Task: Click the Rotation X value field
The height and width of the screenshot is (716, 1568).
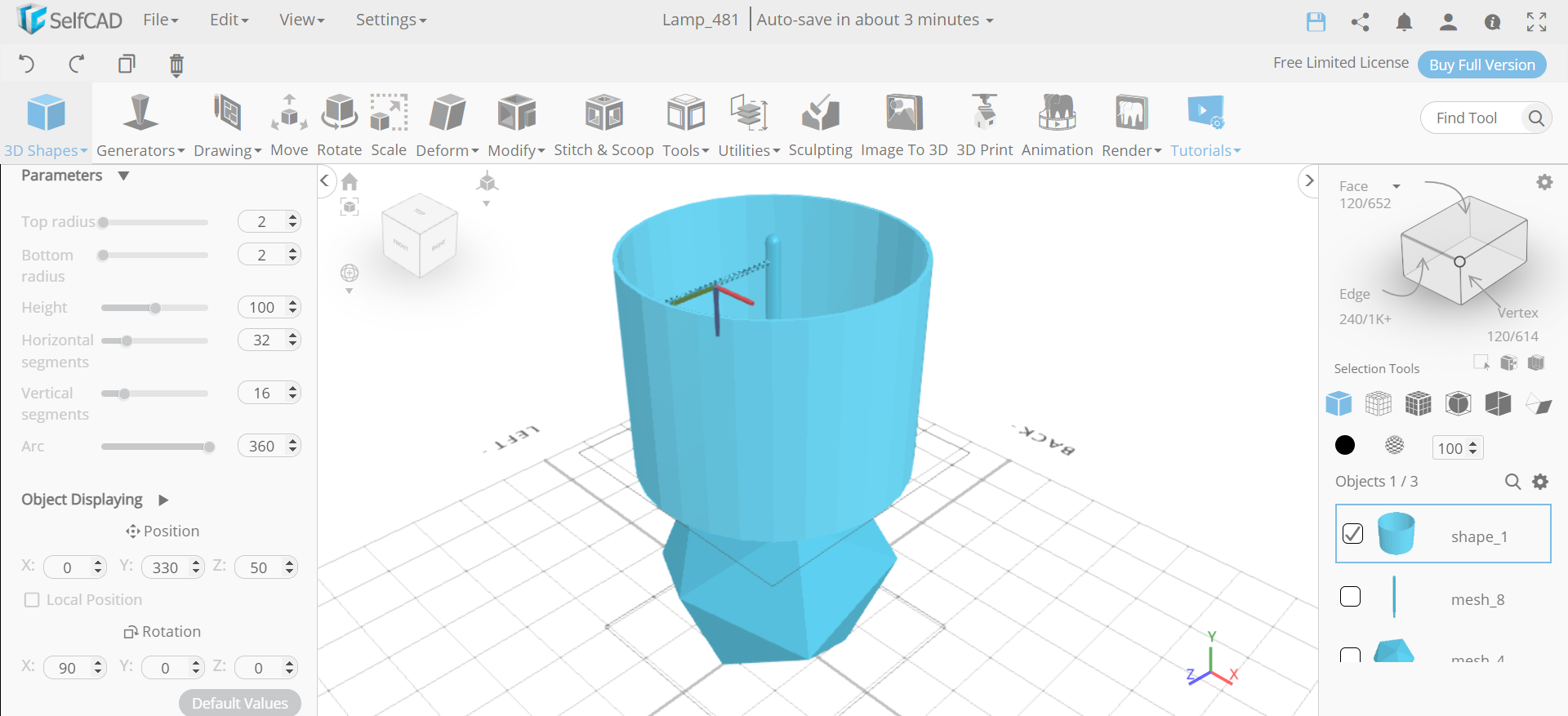Action: click(74, 668)
